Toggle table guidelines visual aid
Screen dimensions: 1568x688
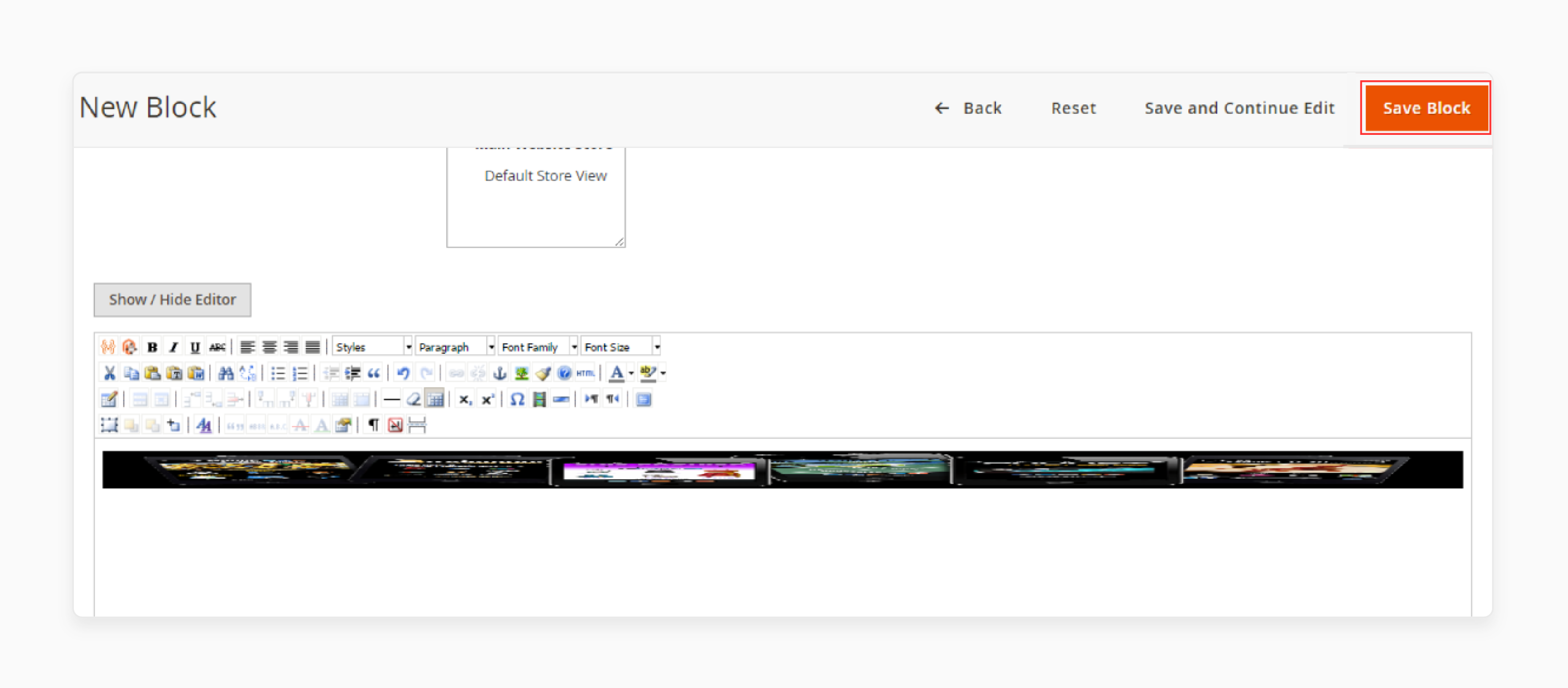pyautogui.click(x=435, y=399)
